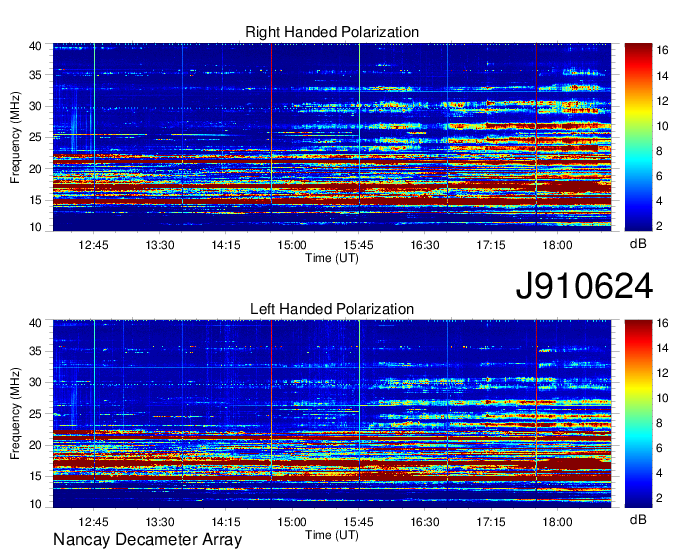Click the 40 MHz tick on Right Handed plot
This screenshot has width=680, height=552.
coord(36,46)
